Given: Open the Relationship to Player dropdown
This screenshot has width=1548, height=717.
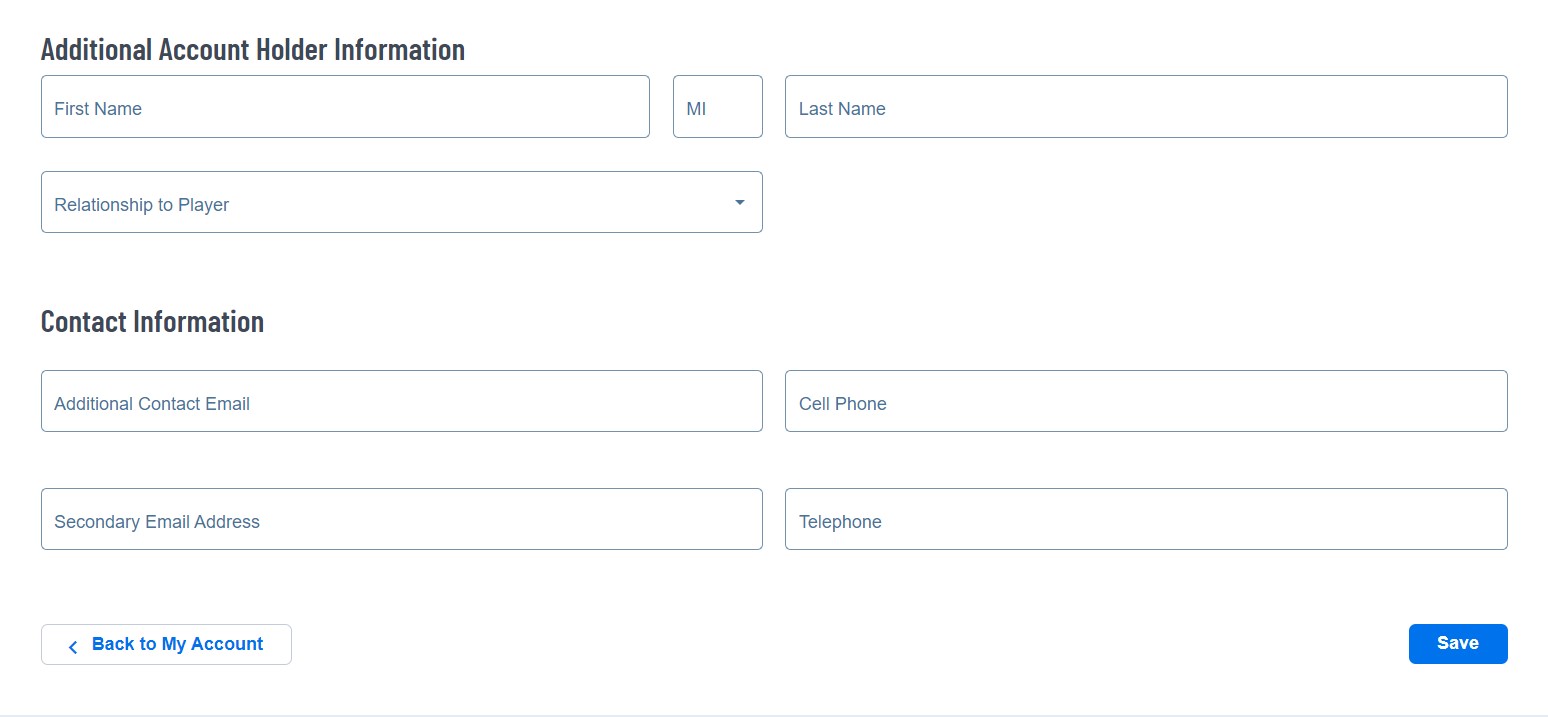Looking at the screenshot, I should pos(400,203).
